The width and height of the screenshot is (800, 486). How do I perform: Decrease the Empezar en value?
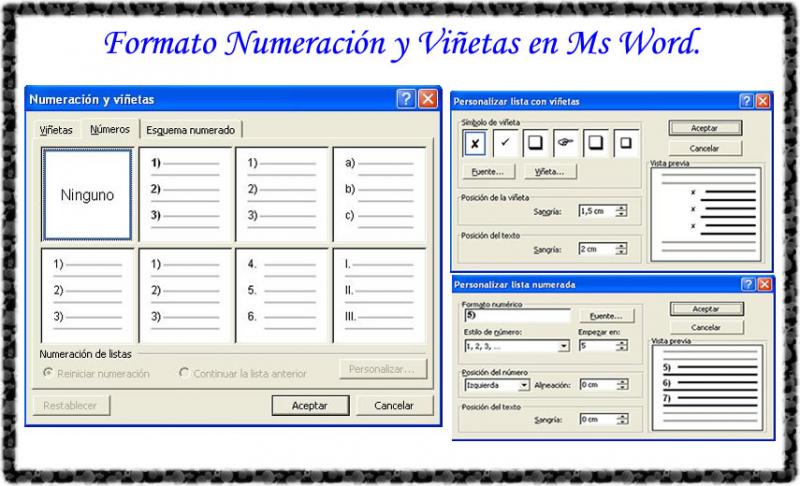point(621,349)
